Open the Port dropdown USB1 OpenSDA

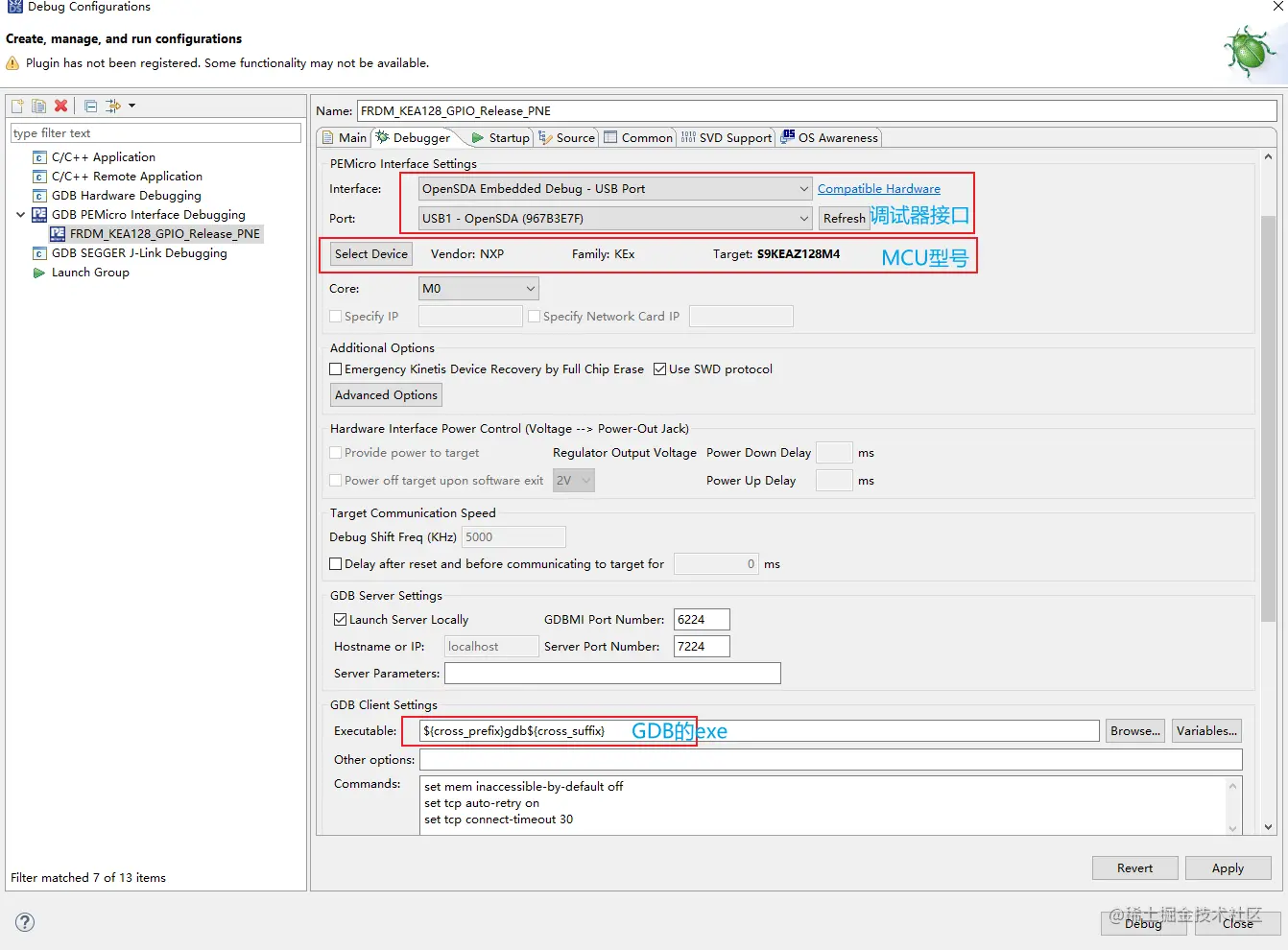click(x=616, y=219)
